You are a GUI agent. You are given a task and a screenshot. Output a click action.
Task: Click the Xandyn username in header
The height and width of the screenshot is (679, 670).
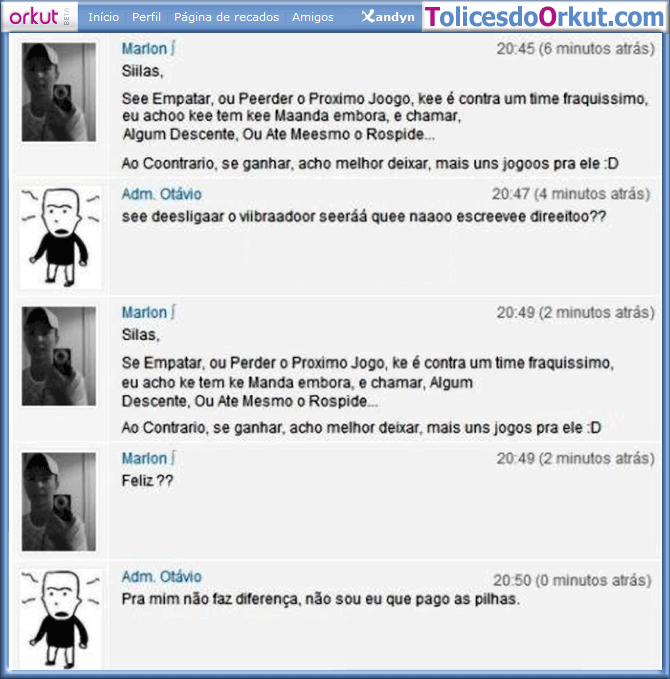pos(388,17)
